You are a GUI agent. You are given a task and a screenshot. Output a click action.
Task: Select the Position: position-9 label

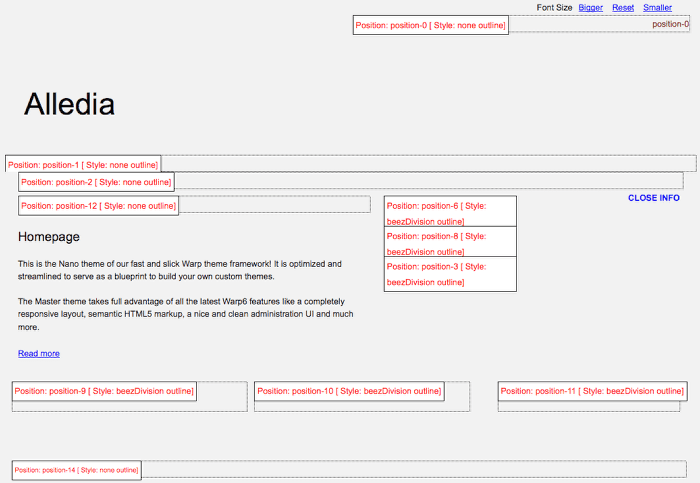tap(104, 391)
